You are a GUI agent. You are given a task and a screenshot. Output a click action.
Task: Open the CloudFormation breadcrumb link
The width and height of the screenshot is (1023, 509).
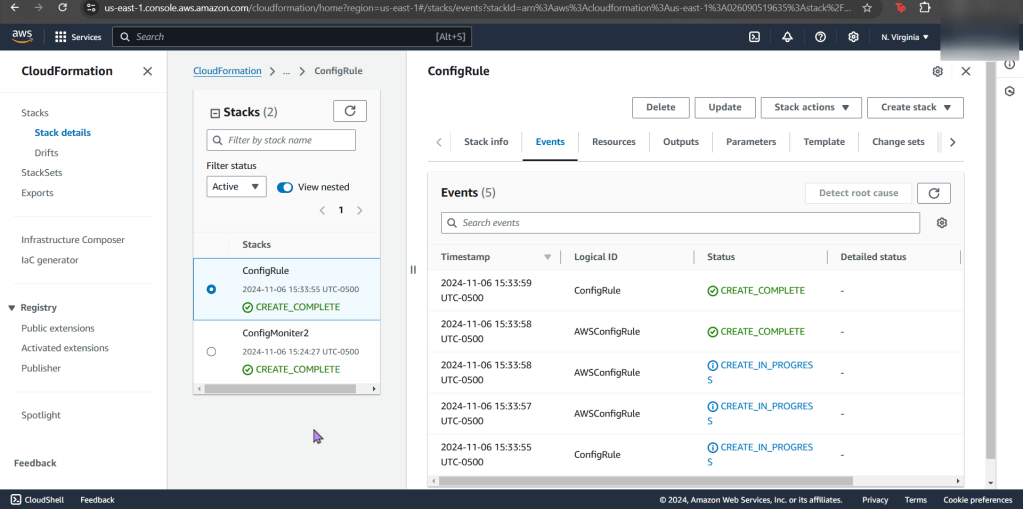(x=227, y=71)
